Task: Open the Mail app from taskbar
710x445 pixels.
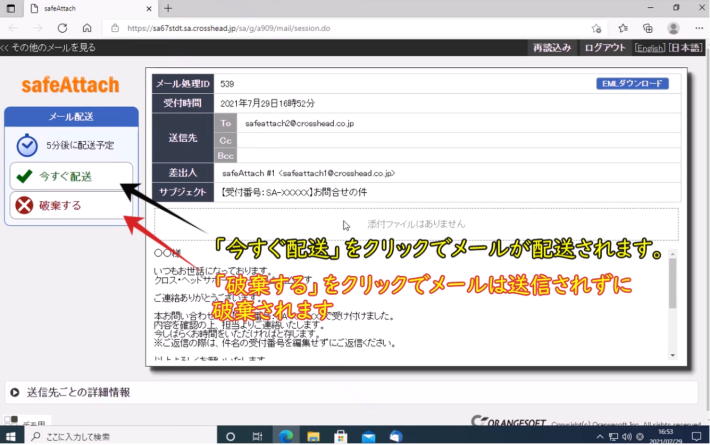Action: point(368,436)
